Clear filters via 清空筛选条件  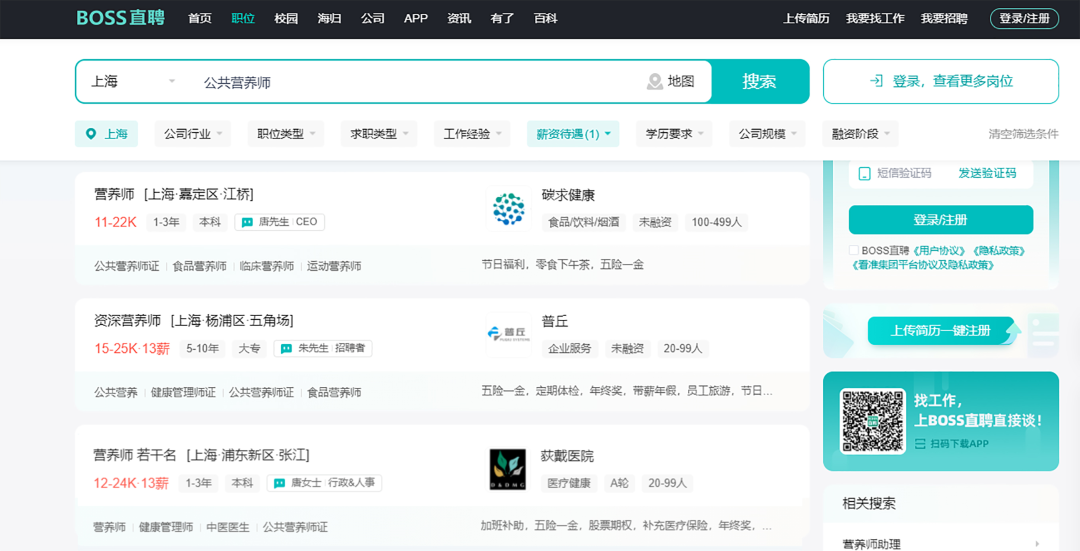[x=1022, y=134]
